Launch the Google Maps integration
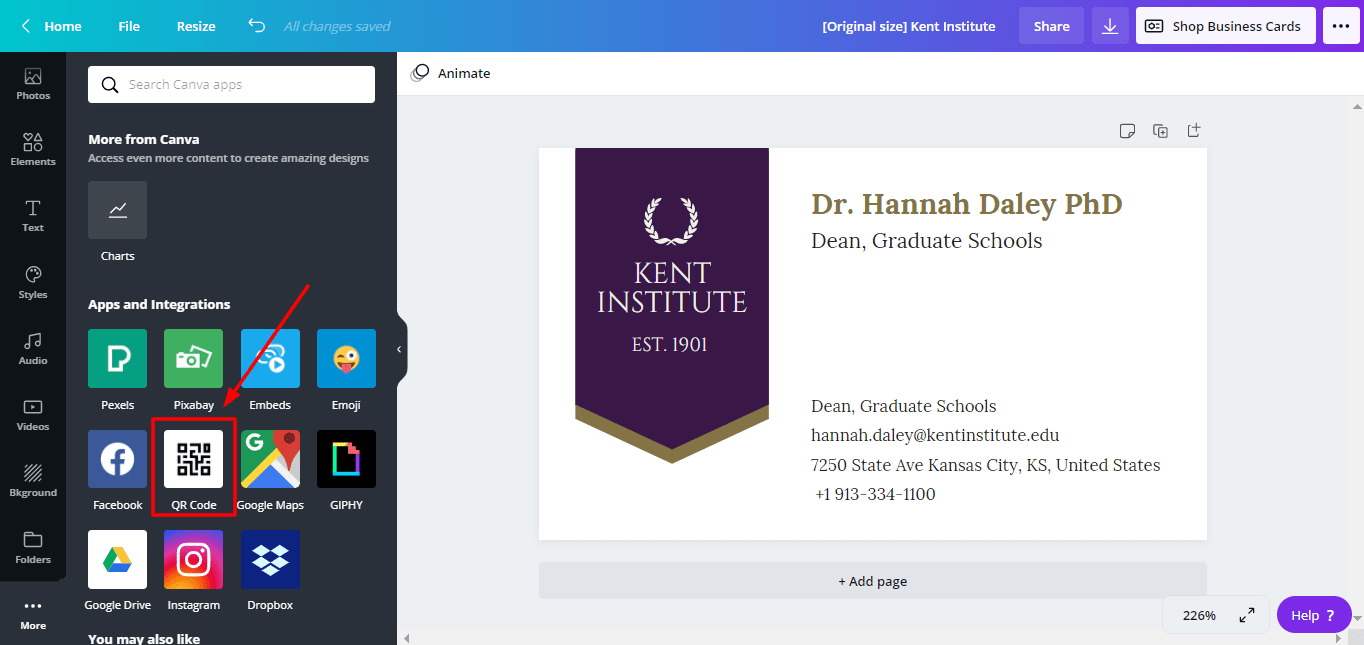 pyautogui.click(x=270, y=460)
